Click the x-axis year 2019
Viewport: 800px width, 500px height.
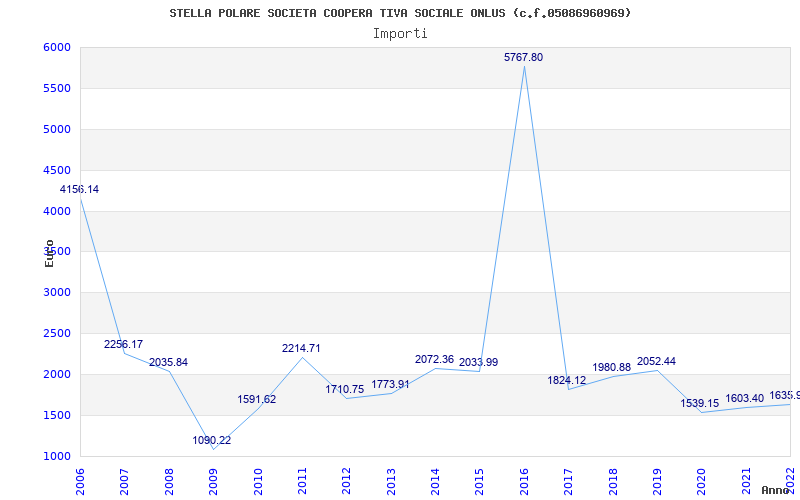tap(657, 482)
